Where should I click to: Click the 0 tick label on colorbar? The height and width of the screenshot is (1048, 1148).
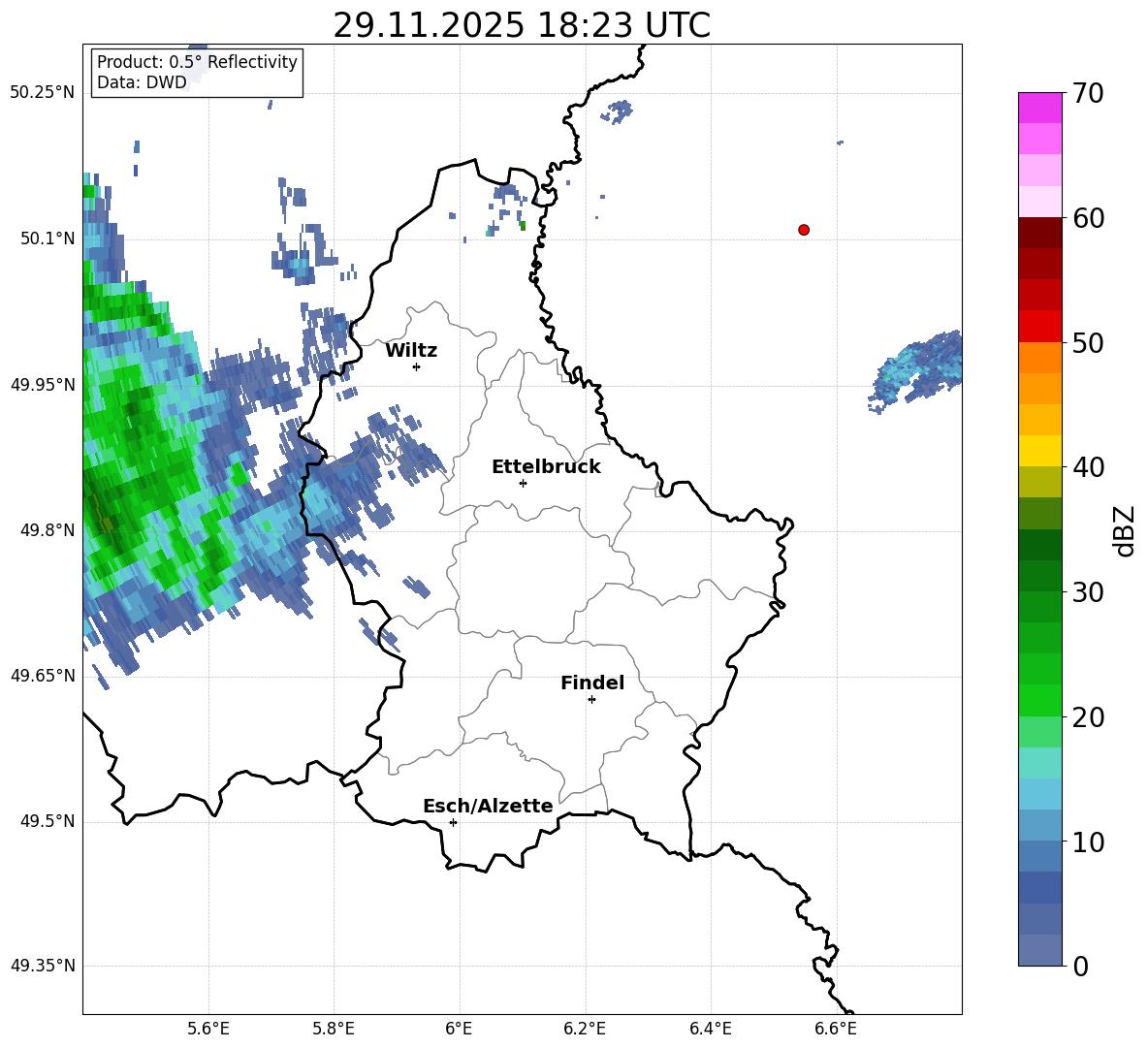pos(1080,967)
